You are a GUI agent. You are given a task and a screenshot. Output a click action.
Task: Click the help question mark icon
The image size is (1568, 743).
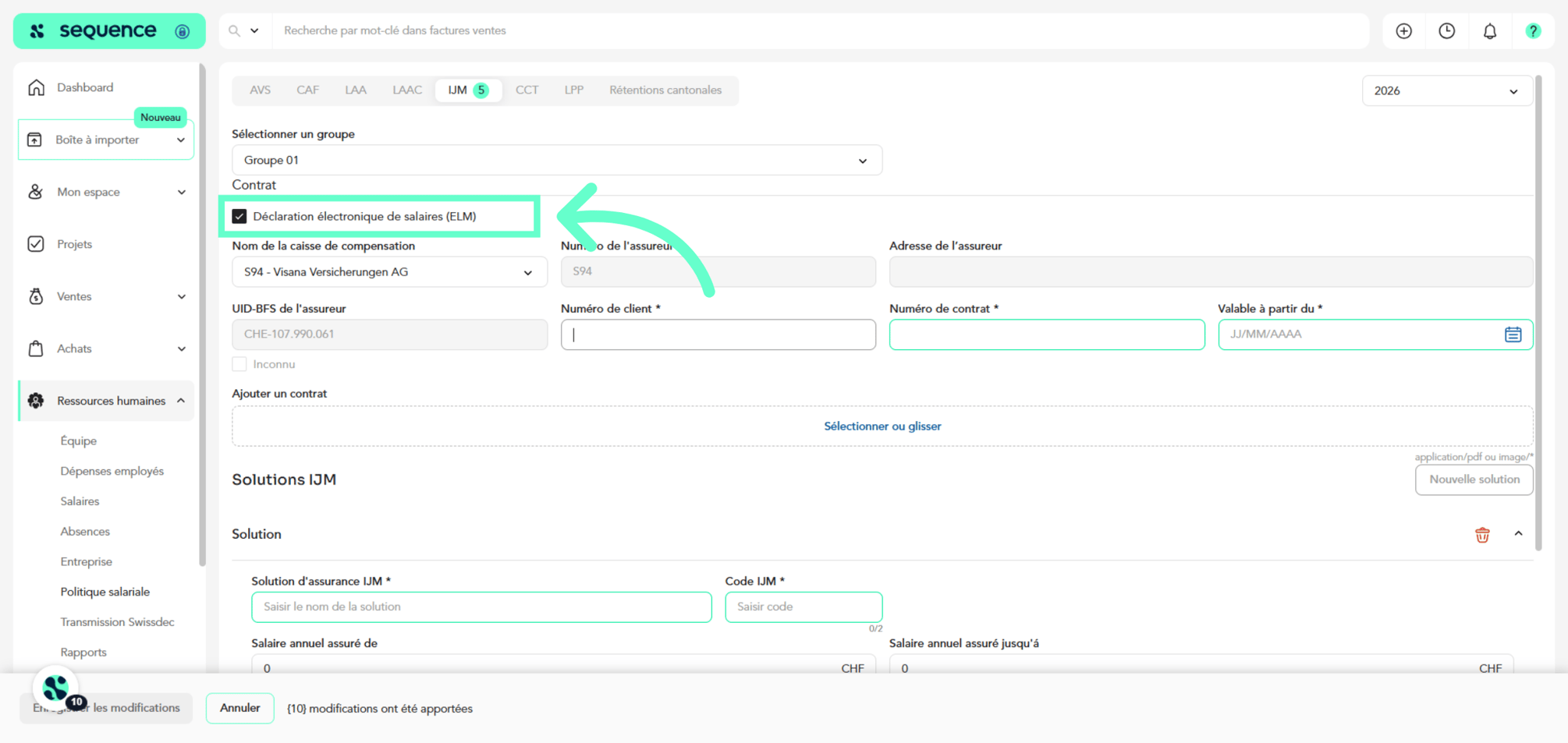1533,30
